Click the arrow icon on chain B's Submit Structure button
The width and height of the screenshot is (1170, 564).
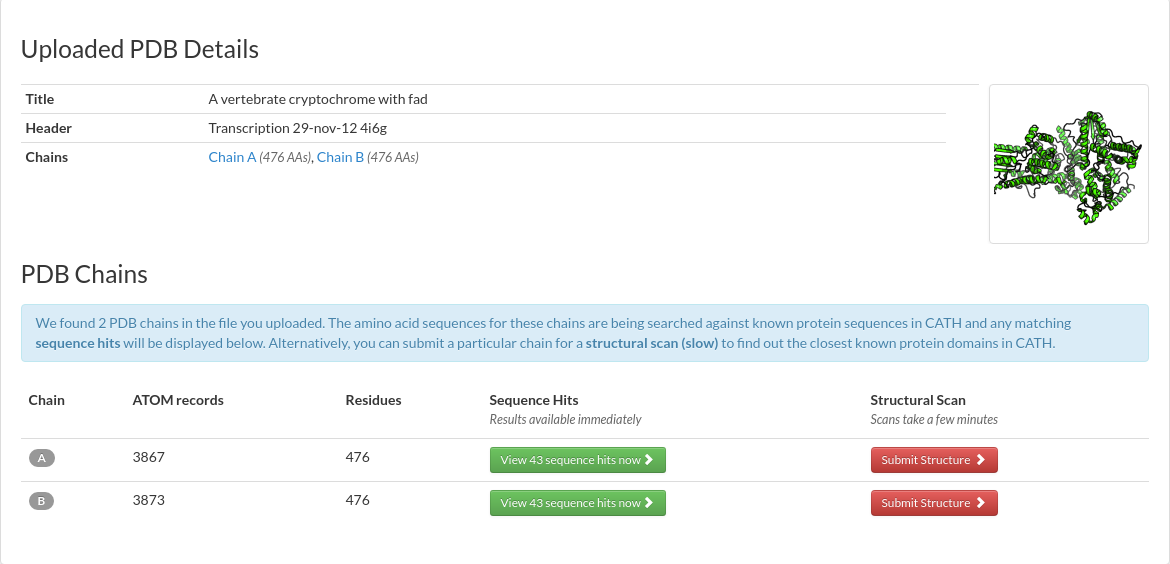click(980, 503)
